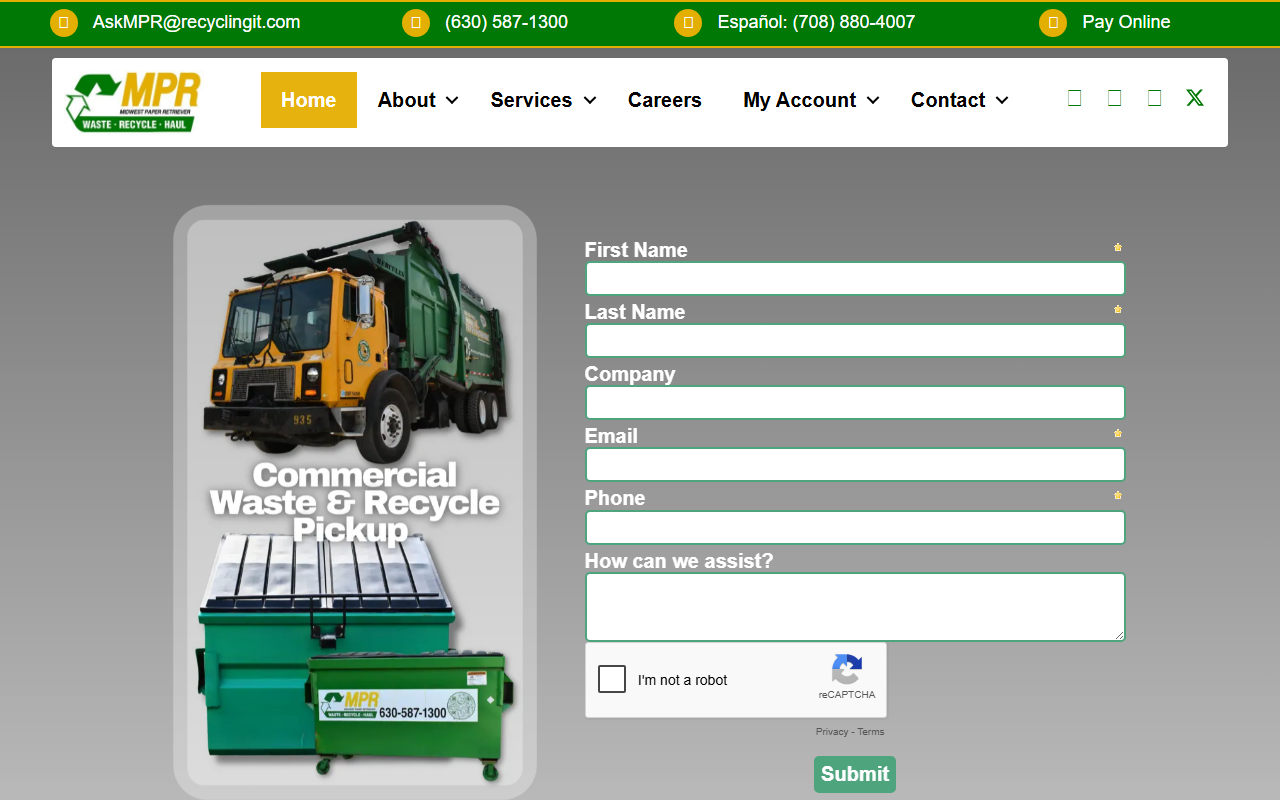The width and height of the screenshot is (1280, 800).
Task: Open the Services menu item
Action: (531, 100)
